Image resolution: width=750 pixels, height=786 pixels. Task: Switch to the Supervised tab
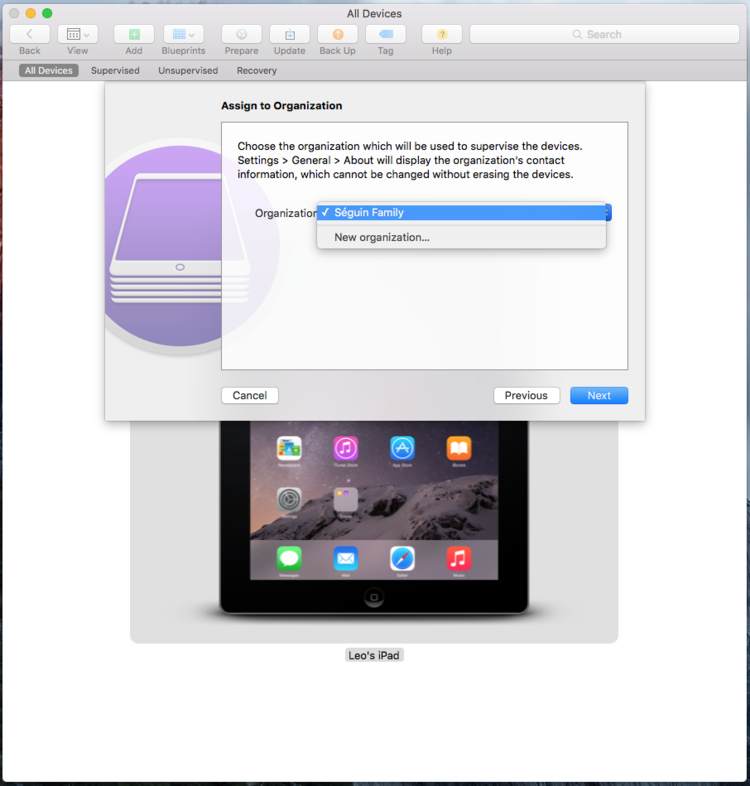click(115, 71)
